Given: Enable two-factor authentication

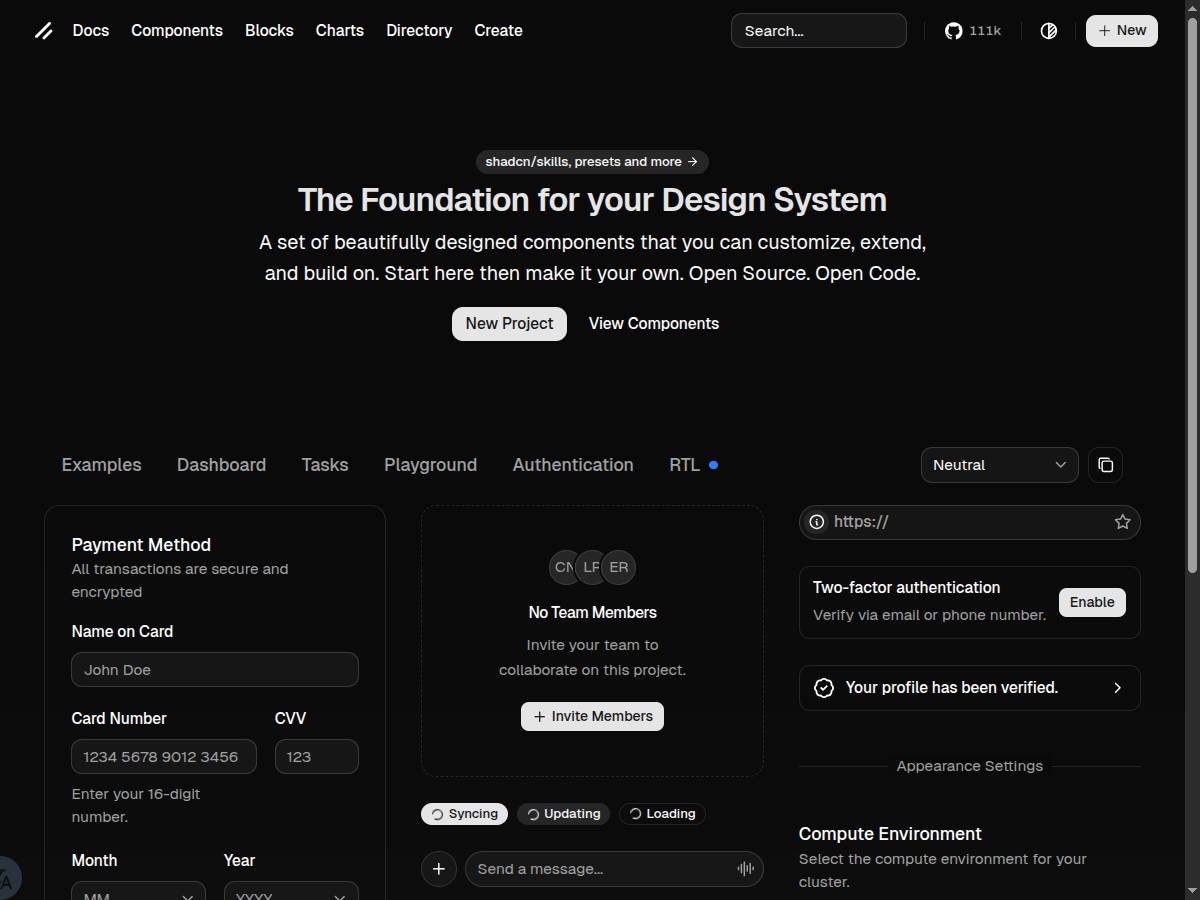Looking at the screenshot, I should pos(1092,602).
